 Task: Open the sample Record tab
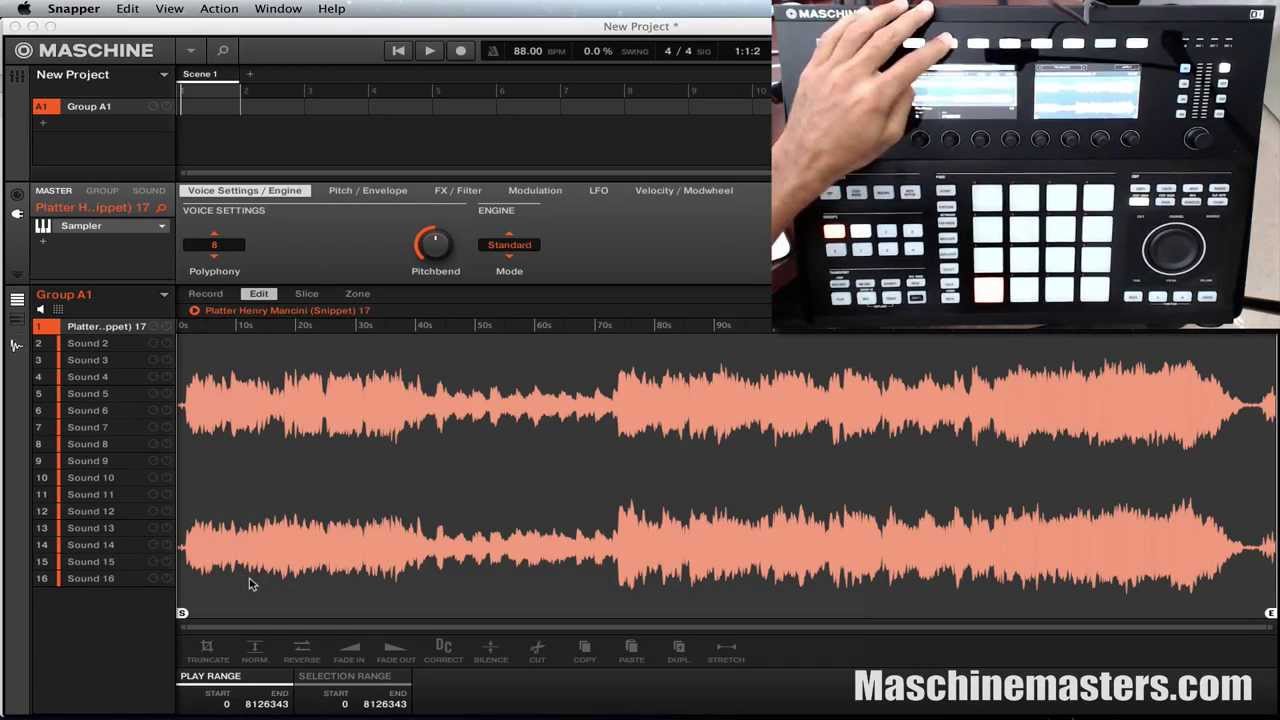pyautogui.click(x=205, y=294)
